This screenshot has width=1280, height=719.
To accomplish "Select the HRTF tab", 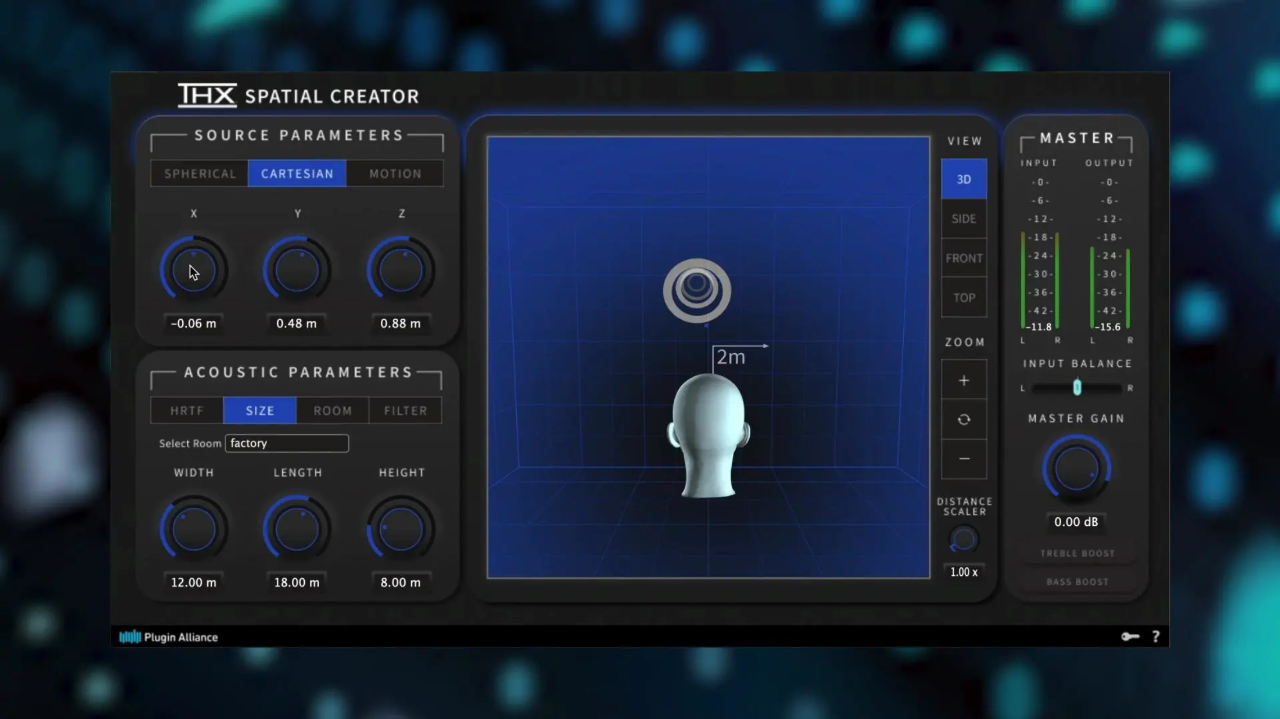I will 186,410.
